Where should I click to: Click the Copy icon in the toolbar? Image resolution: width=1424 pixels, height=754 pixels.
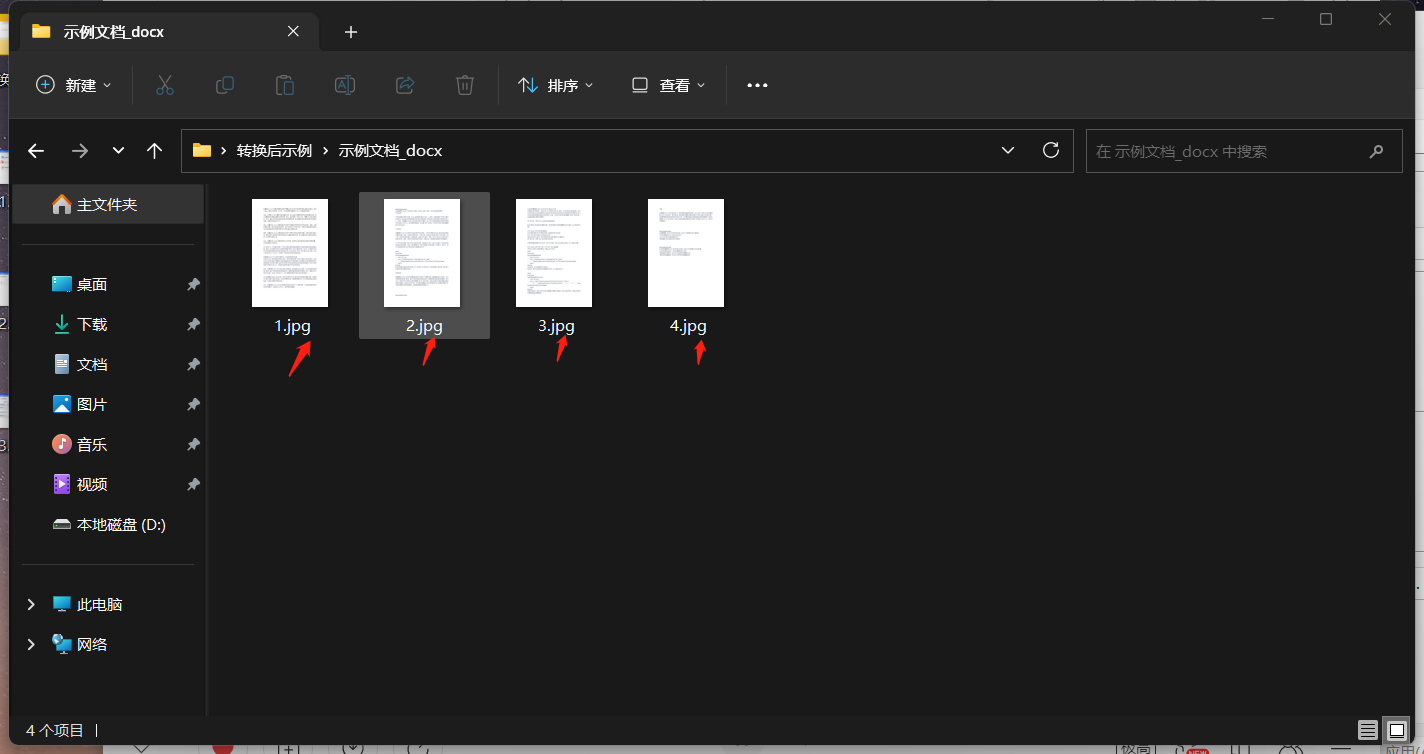224,85
